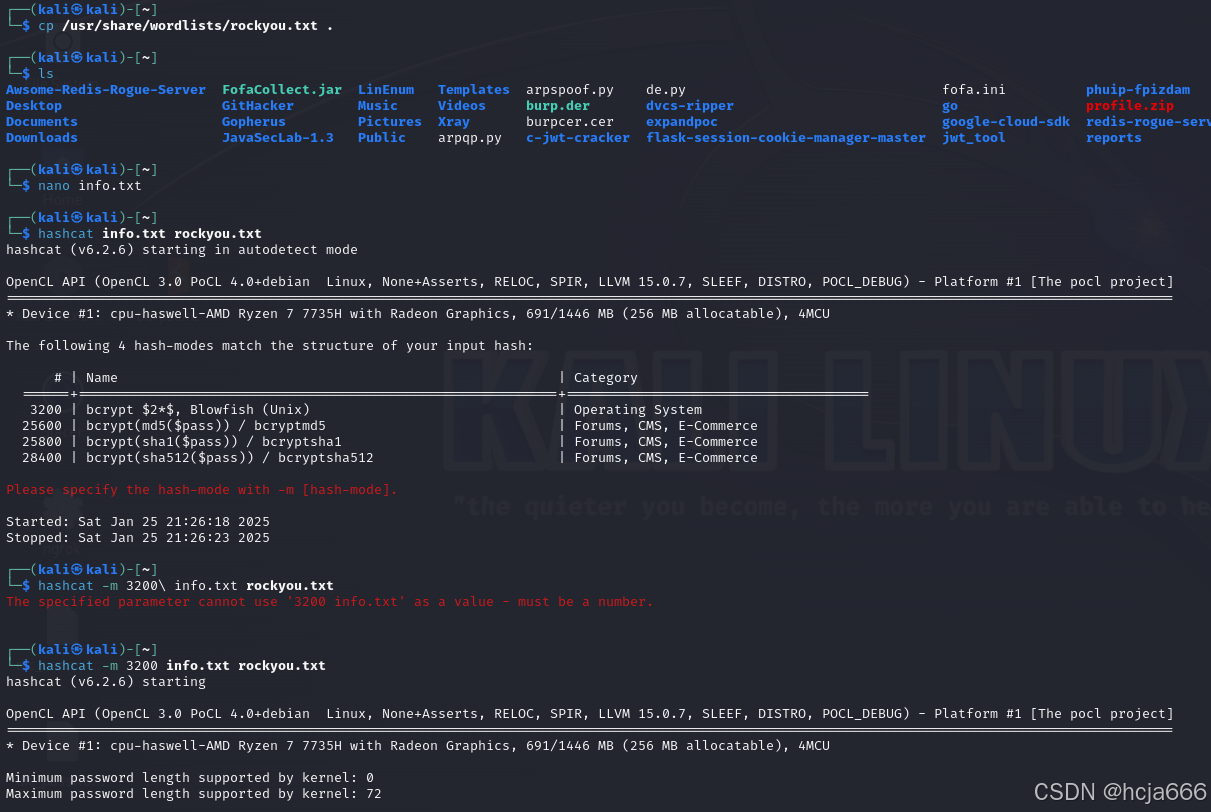Select the google-cloud-sdk directory name

[1006, 122]
